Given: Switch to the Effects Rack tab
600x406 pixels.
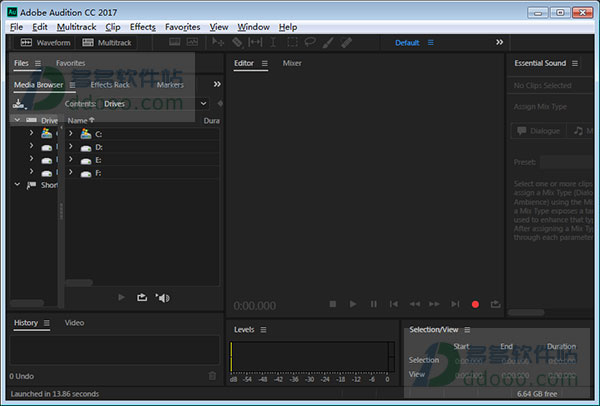Looking at the screenshot, I should pos(110,85).
